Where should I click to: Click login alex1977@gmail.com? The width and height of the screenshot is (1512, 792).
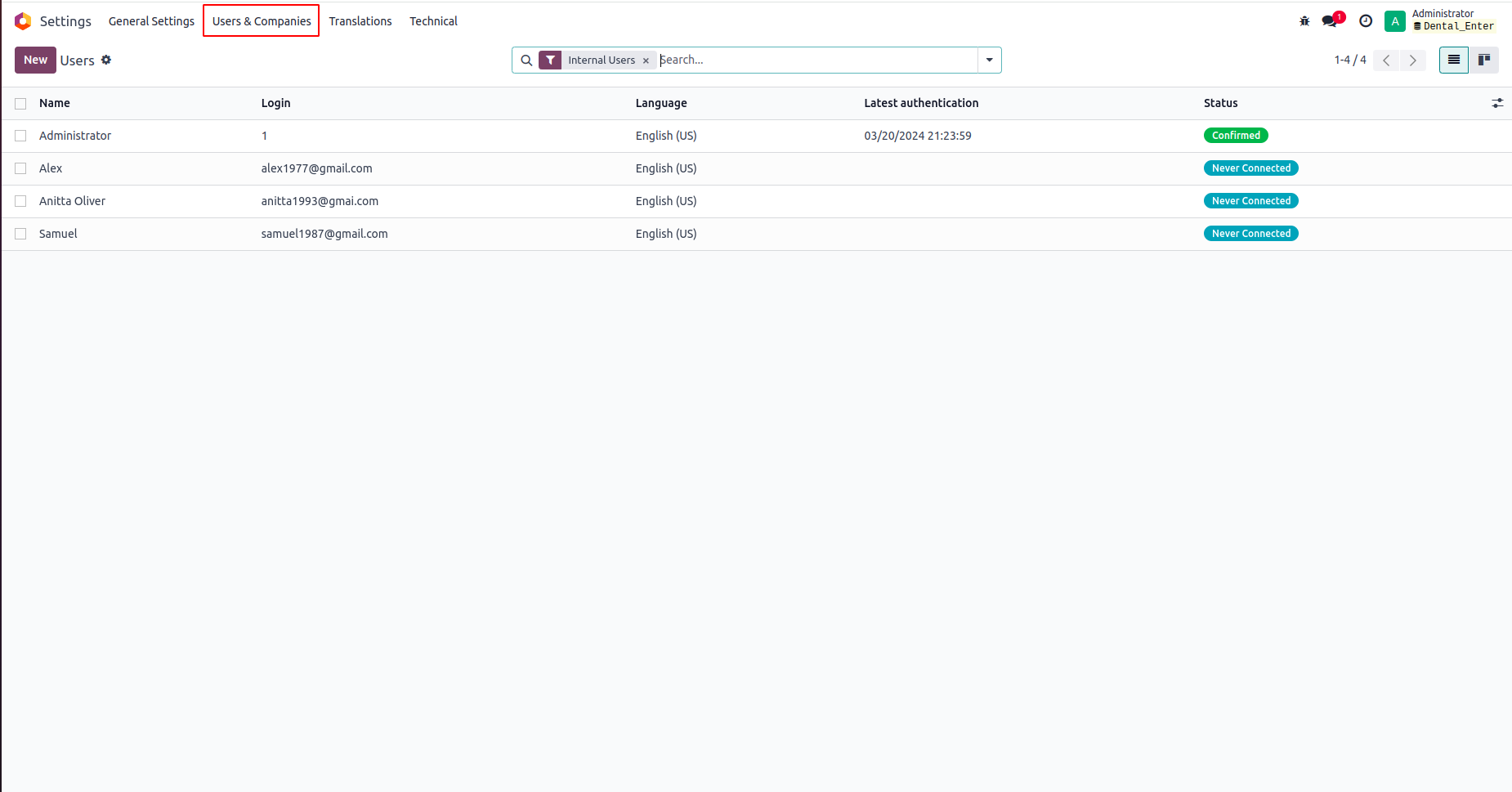[x=316, y=168]
